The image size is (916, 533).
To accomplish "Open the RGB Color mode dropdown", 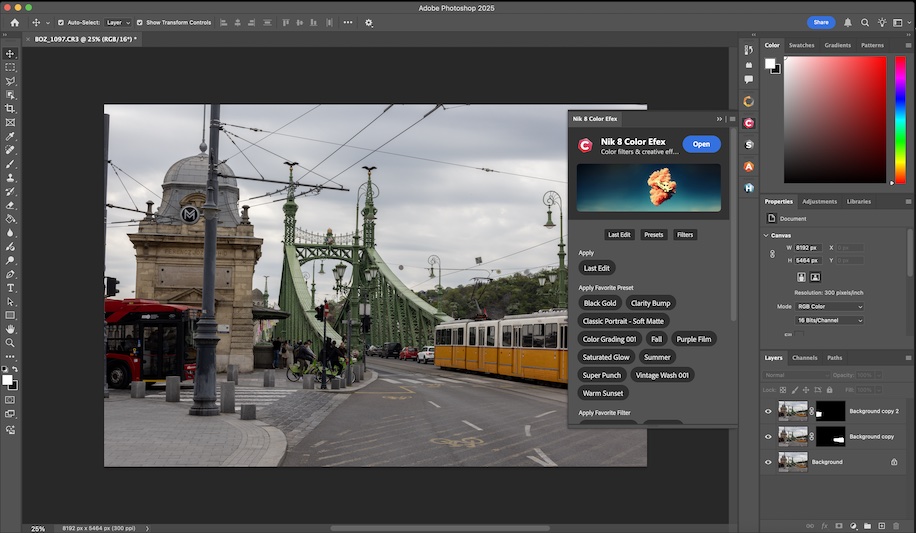I will coord(828,306).
